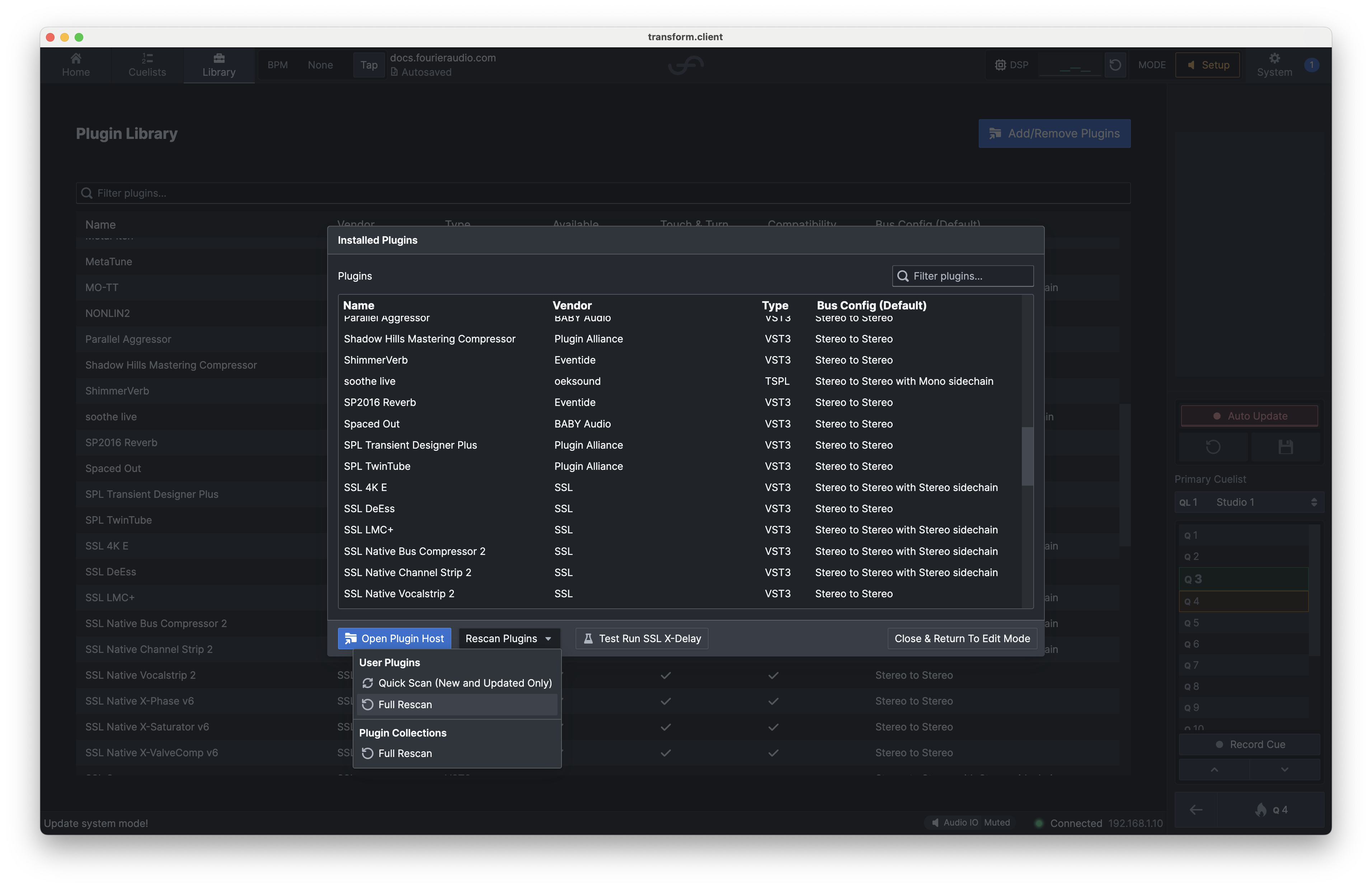Select SSL 4K E row in Installed Plugins
The image size is (1372, 888).
[x=680, y=487]
